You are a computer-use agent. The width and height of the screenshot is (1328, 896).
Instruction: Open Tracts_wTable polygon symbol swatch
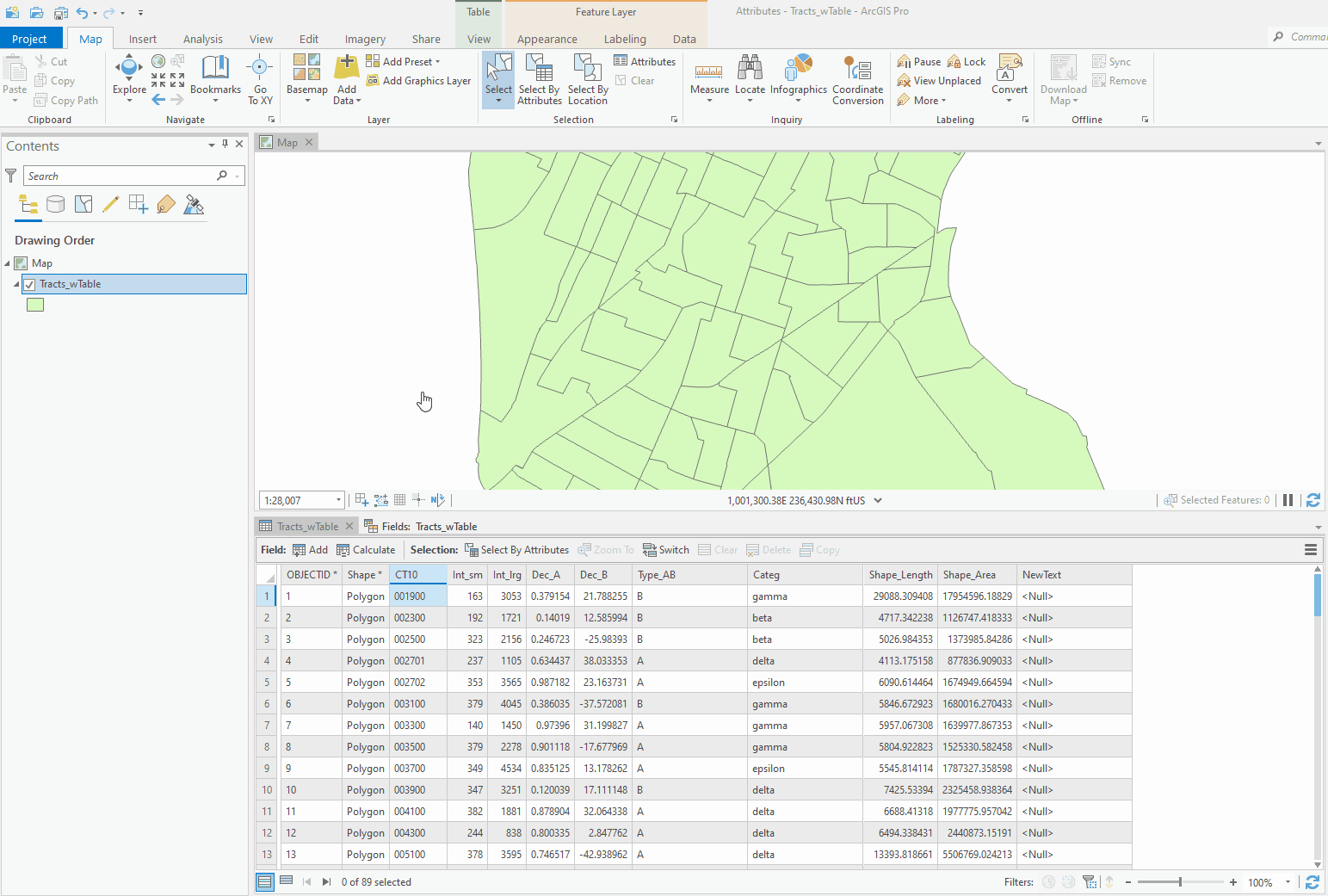(x=35, y=305)
